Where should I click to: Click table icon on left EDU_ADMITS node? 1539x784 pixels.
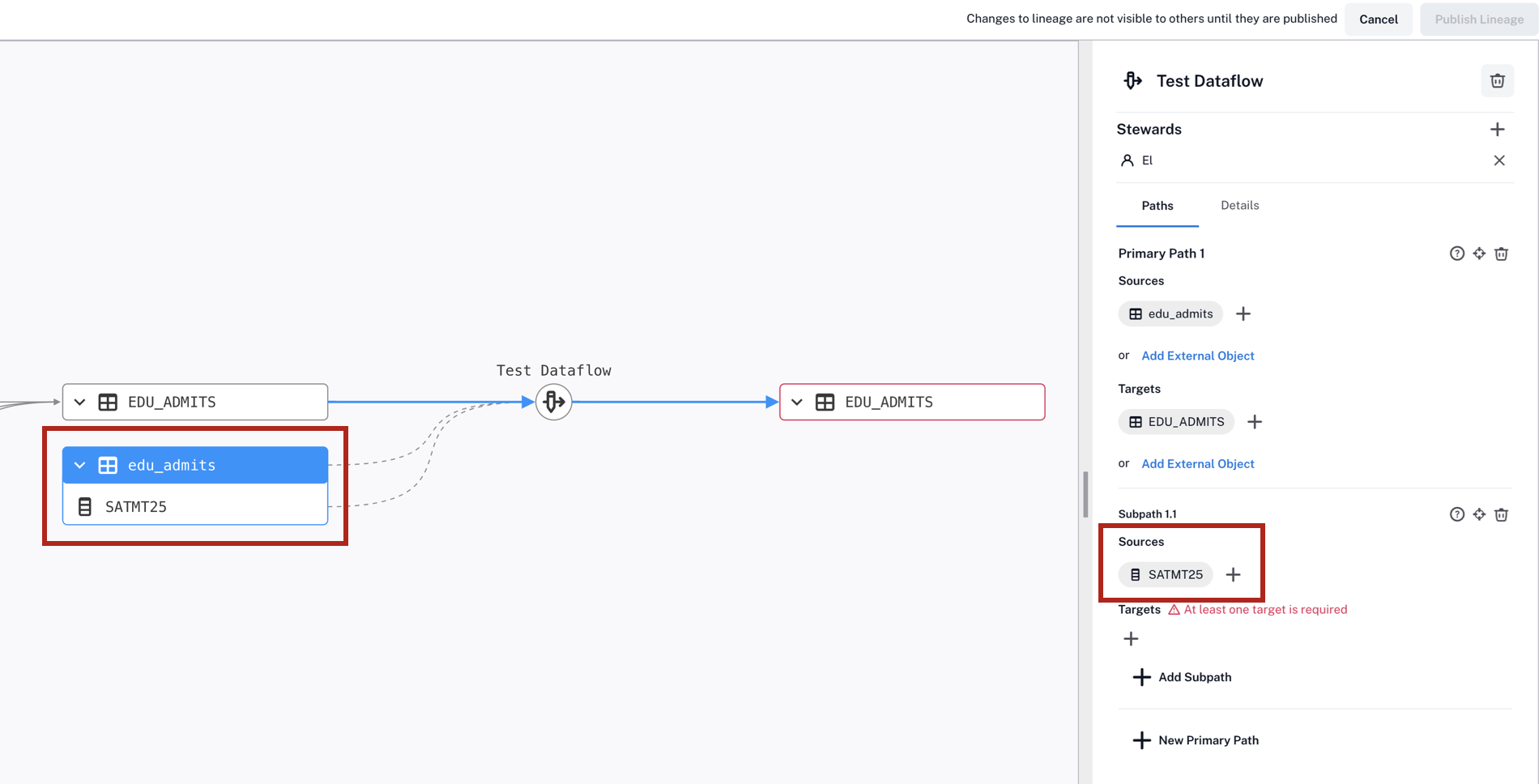pyautogui.click(x=108, y=402)
